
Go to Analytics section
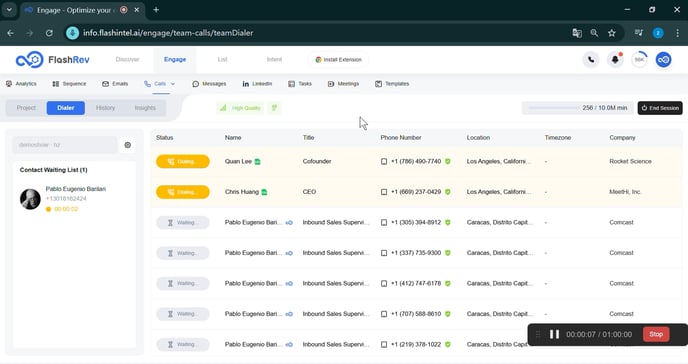21,84
